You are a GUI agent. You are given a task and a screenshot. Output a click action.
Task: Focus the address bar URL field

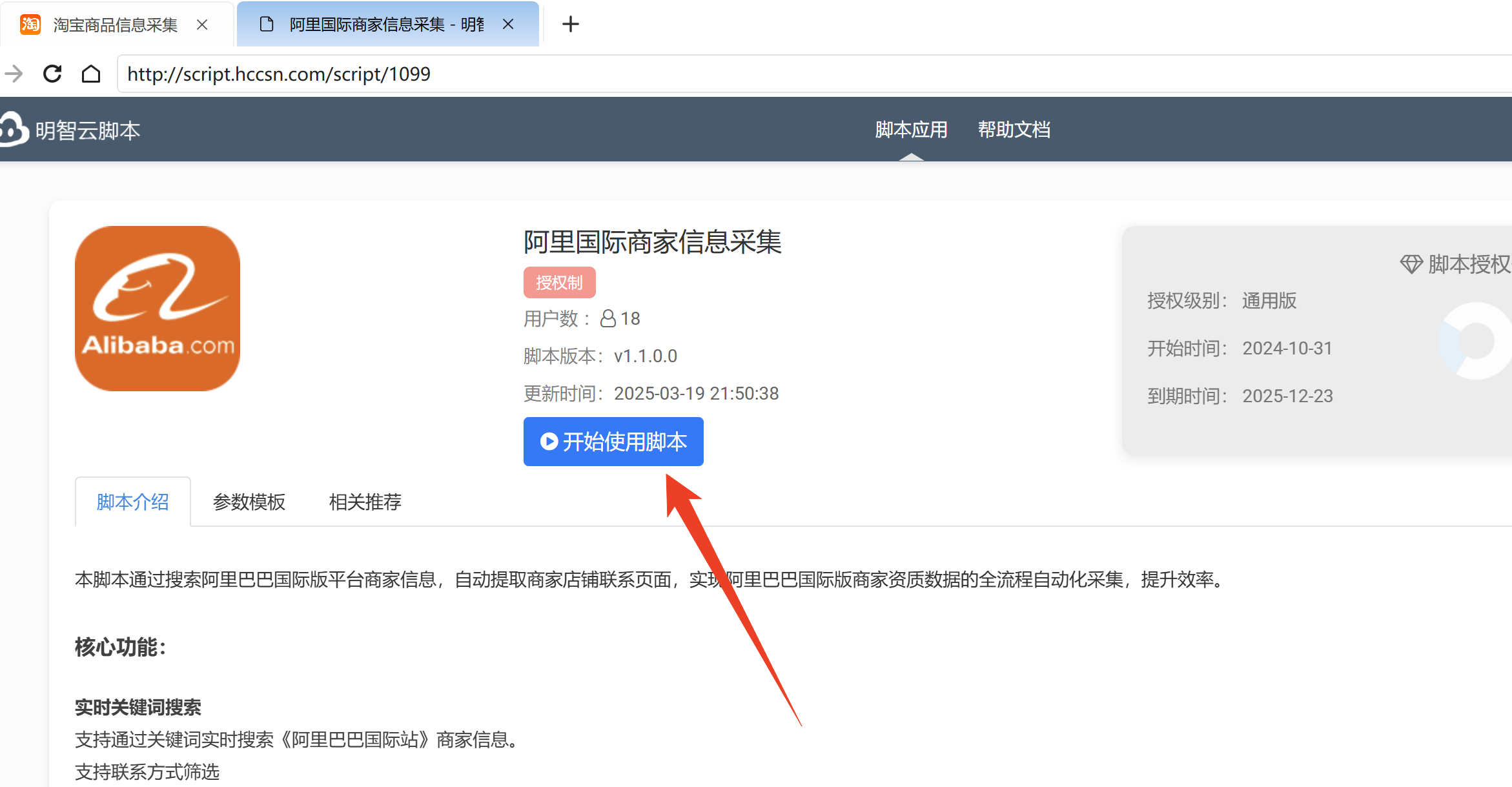[814, 74]
